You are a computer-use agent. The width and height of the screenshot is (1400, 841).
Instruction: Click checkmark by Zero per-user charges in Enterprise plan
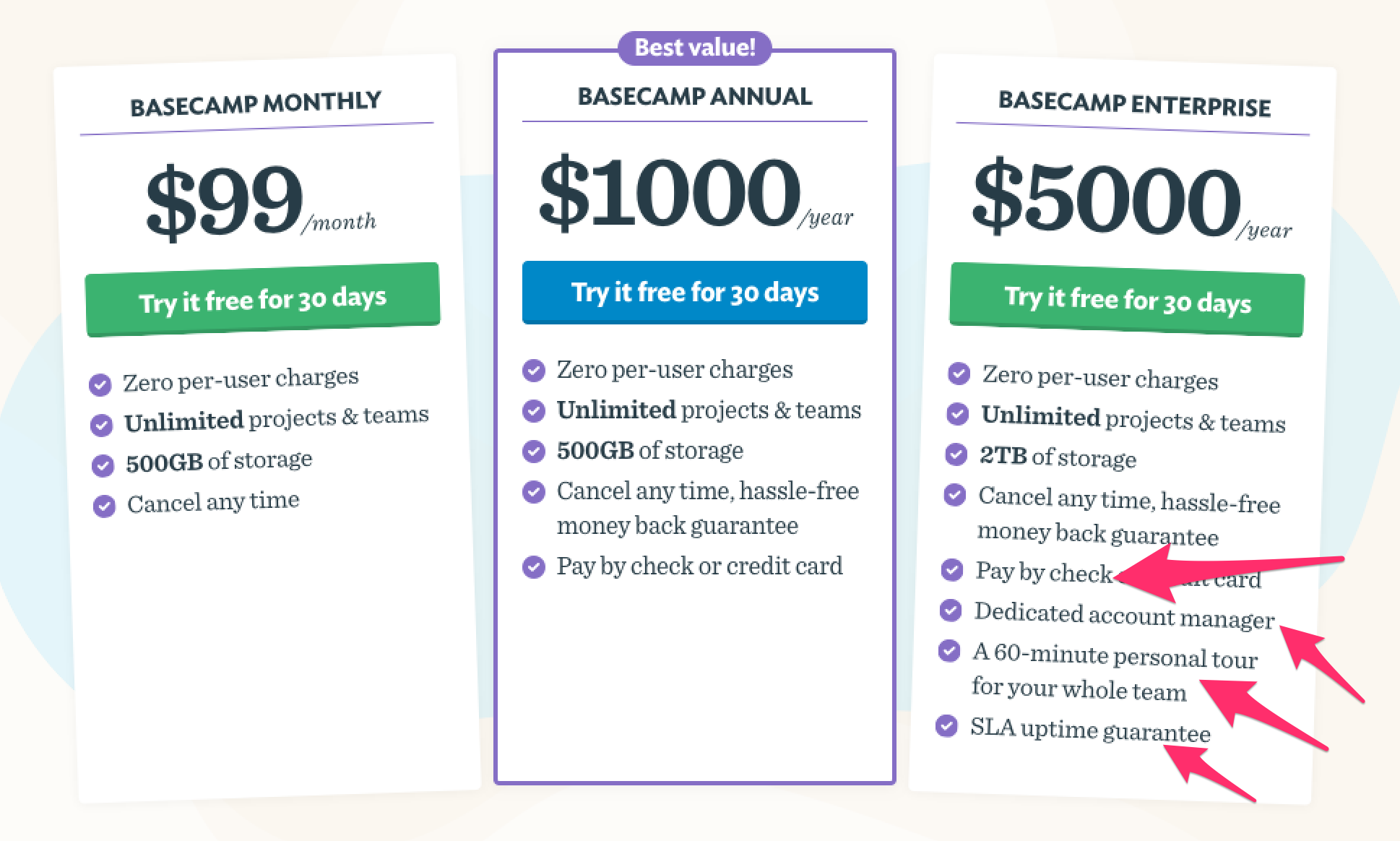tap(959, 373)
